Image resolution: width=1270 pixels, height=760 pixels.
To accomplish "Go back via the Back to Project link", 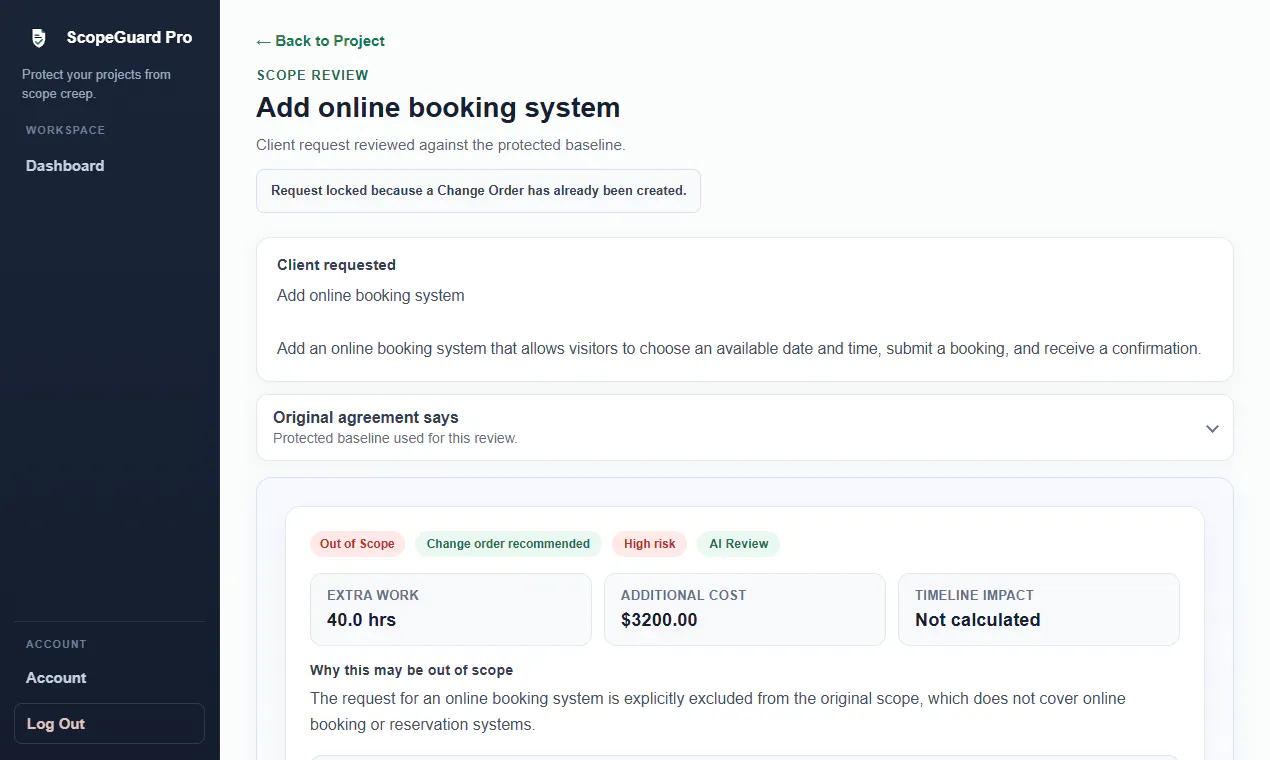I will [320, 41].
